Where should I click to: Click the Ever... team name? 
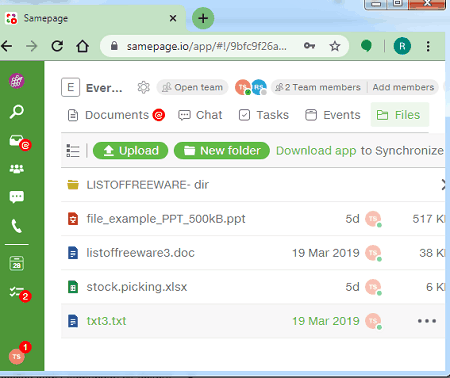[104, 88]
